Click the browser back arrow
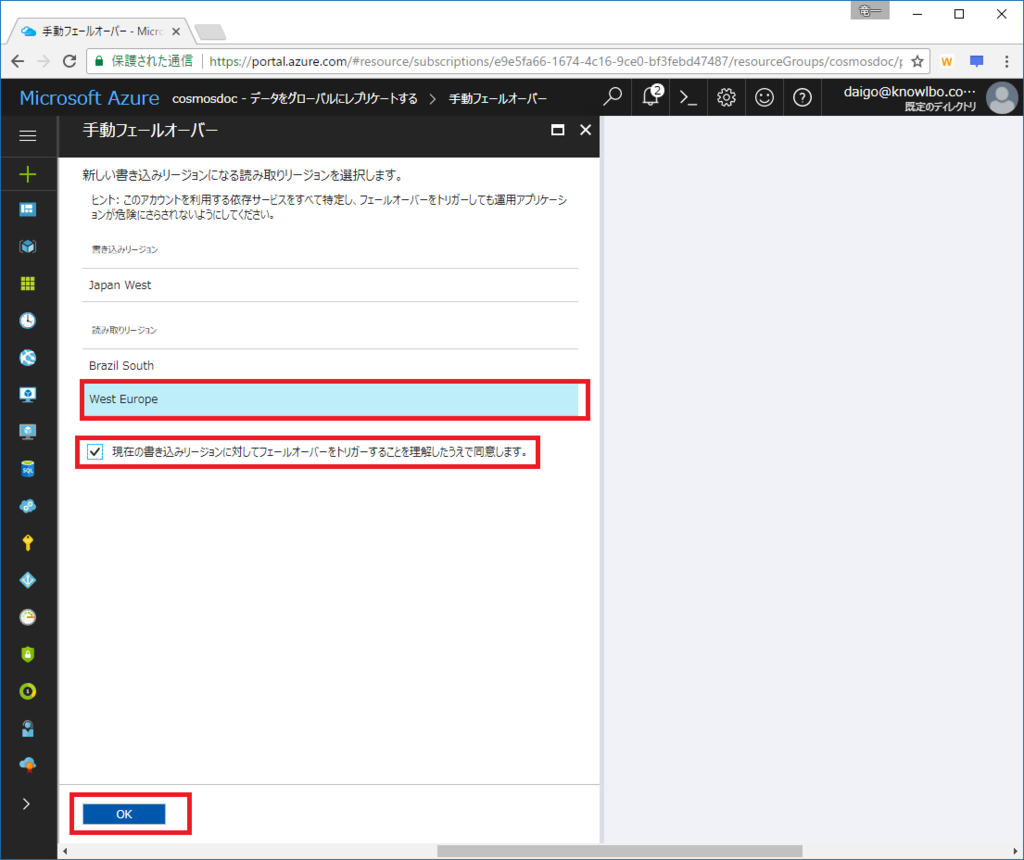 coord(18,61)
